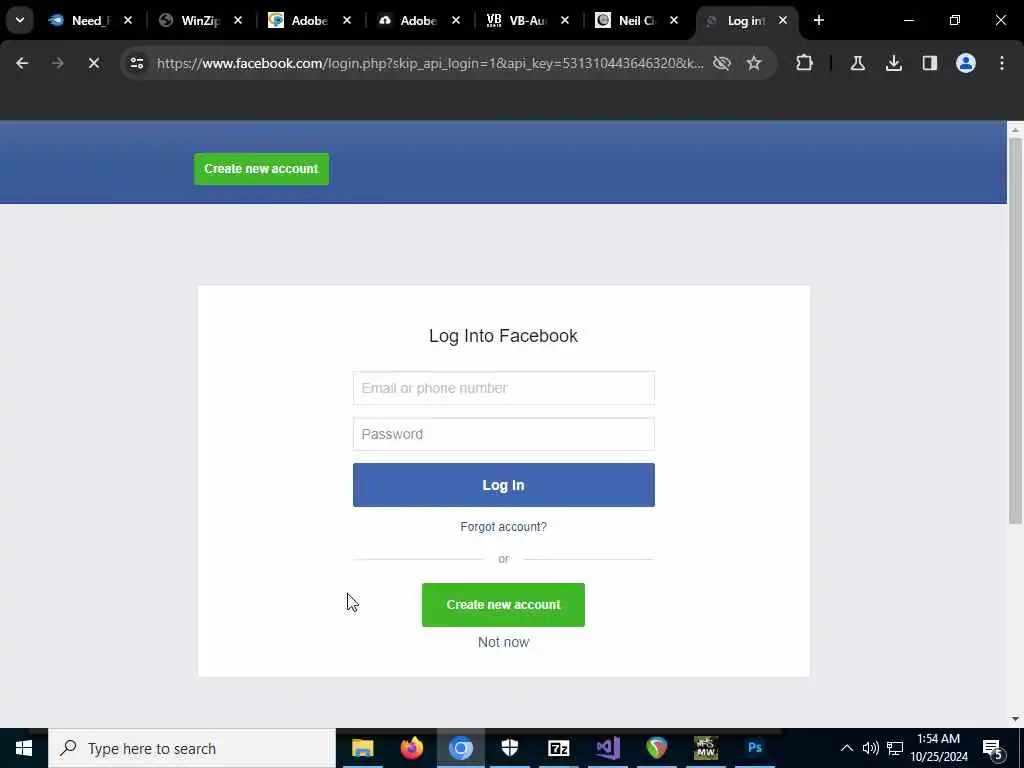Open the multicolor shield taskbar icon
1024x768 pixels.
point(657,748)
